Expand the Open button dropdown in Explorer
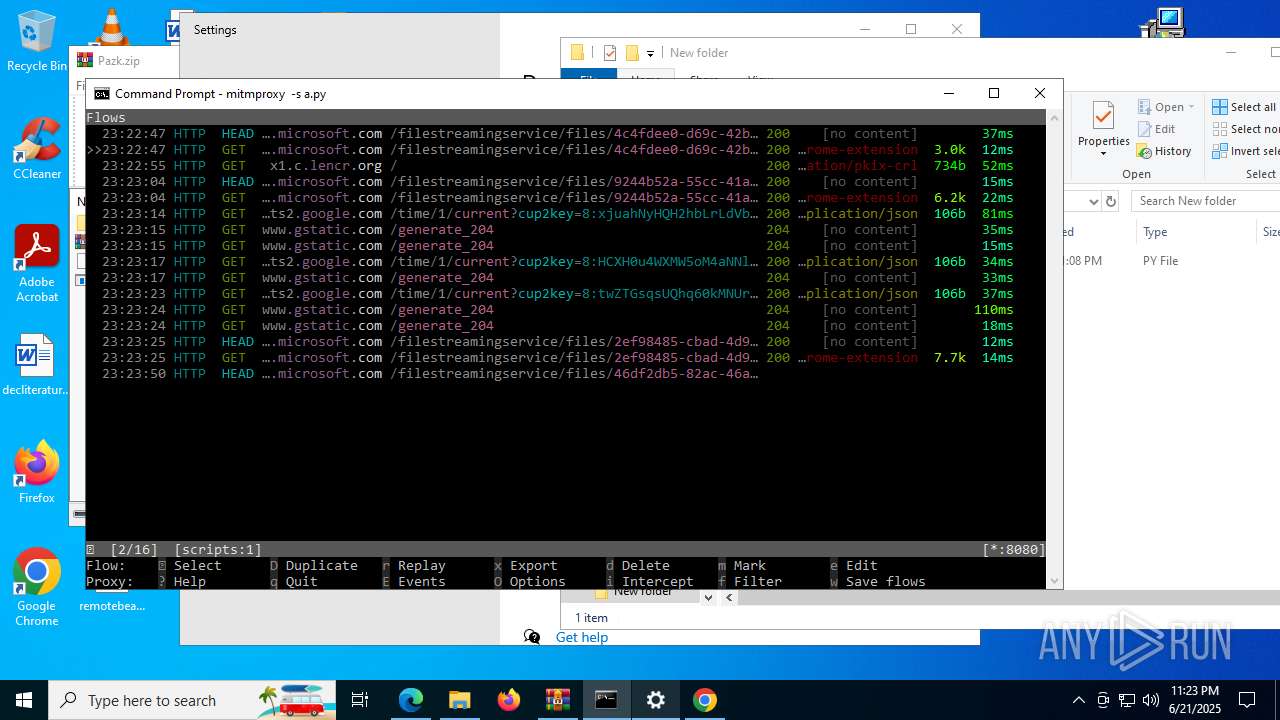 click(1191, 107)
